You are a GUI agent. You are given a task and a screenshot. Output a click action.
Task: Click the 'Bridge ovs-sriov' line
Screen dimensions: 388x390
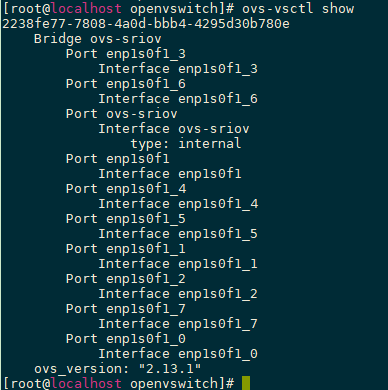click(x=98, y=39)
